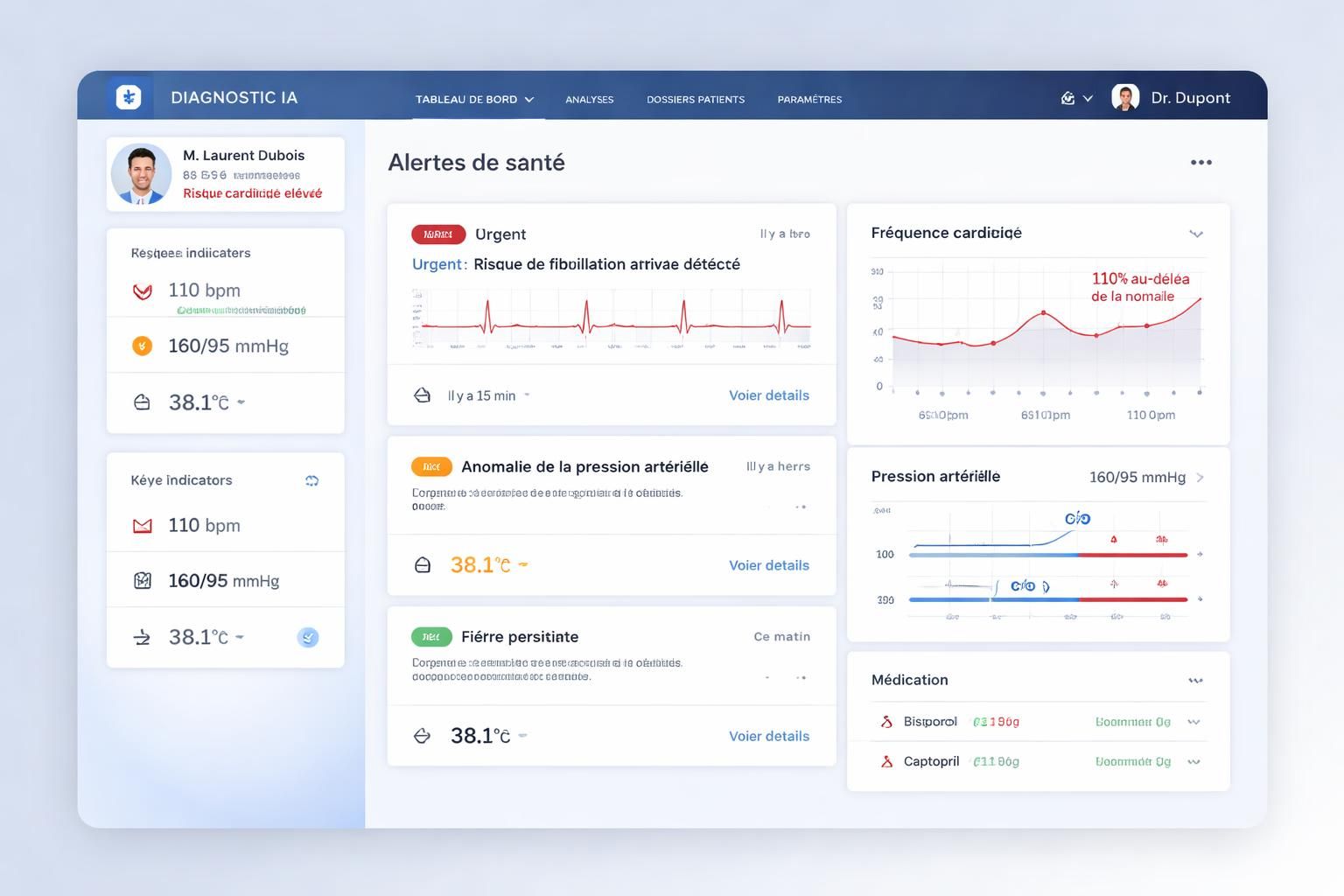Click Ce matin timestamp
Screen dimensions: 1344x896
point(782,636)
